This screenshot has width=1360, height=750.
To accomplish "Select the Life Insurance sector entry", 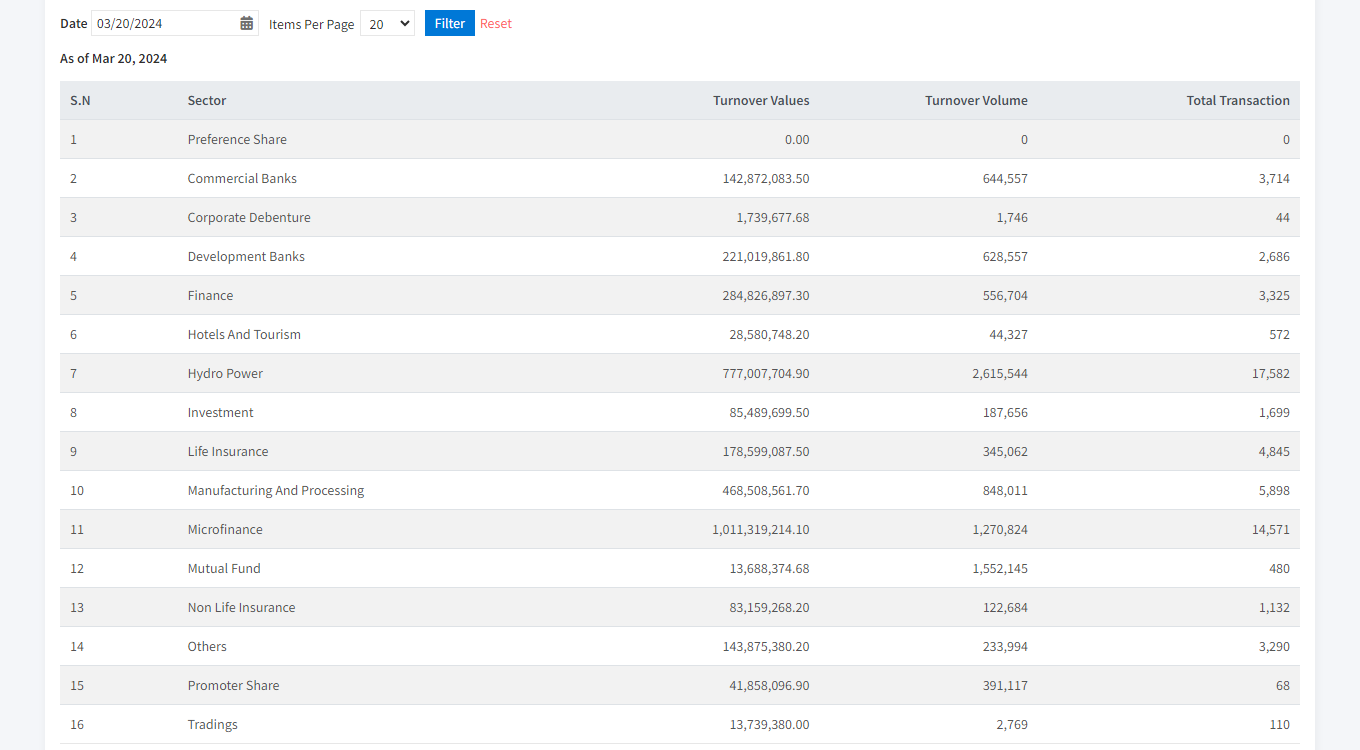I will pyautogui.click(x=228, y=452).
